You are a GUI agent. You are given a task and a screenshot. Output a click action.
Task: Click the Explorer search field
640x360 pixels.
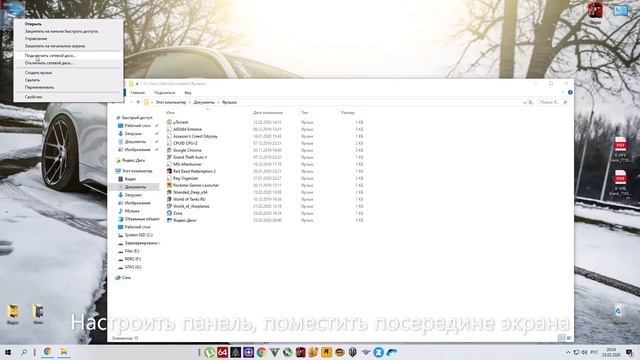pyautogui.click(x=553, y=102)
